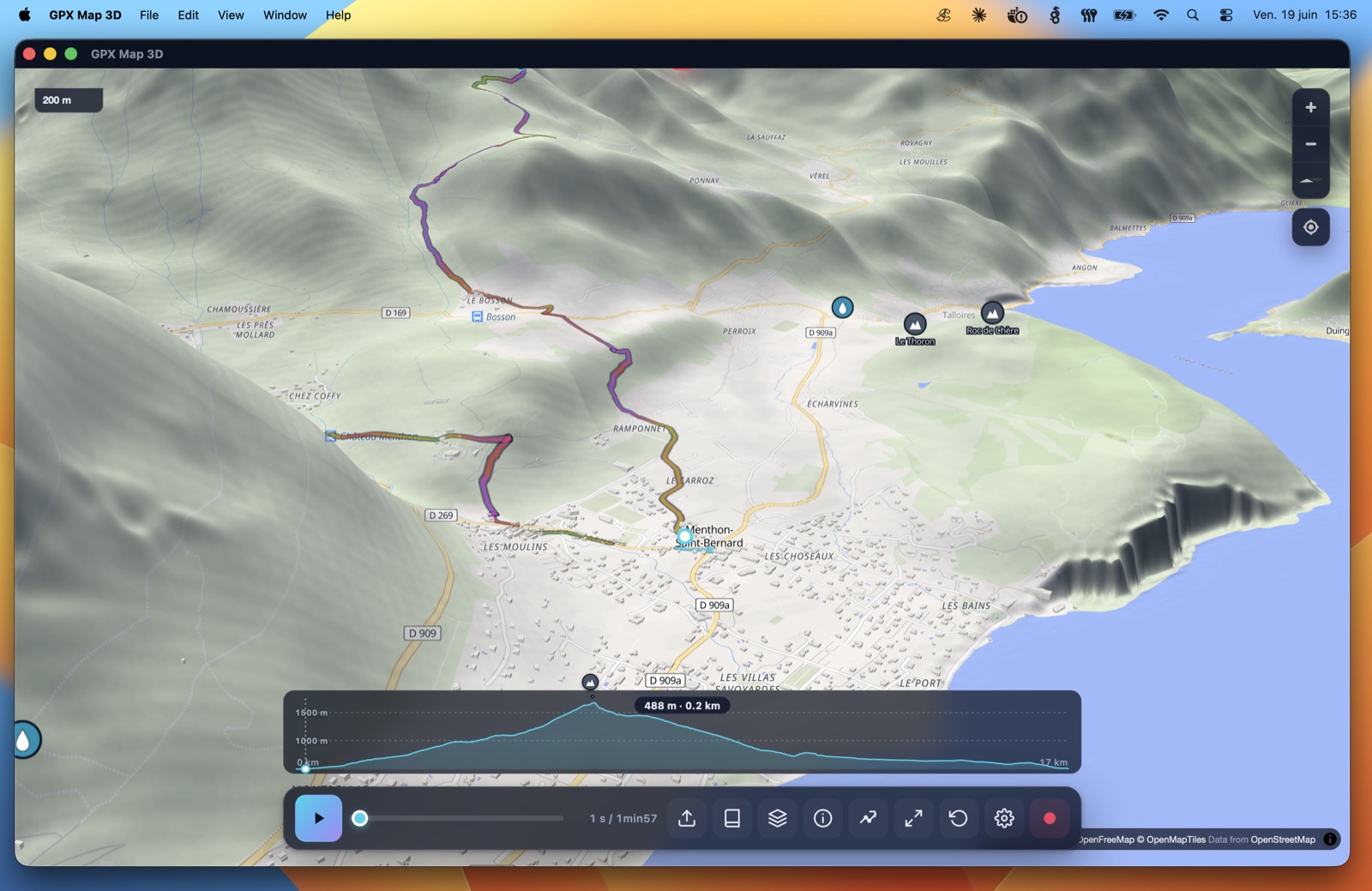Recenter map with the locate target button
Image resolution: width=1372 pixels, height=891 pixels.
pyautogui.click(x=1310, y=227)
